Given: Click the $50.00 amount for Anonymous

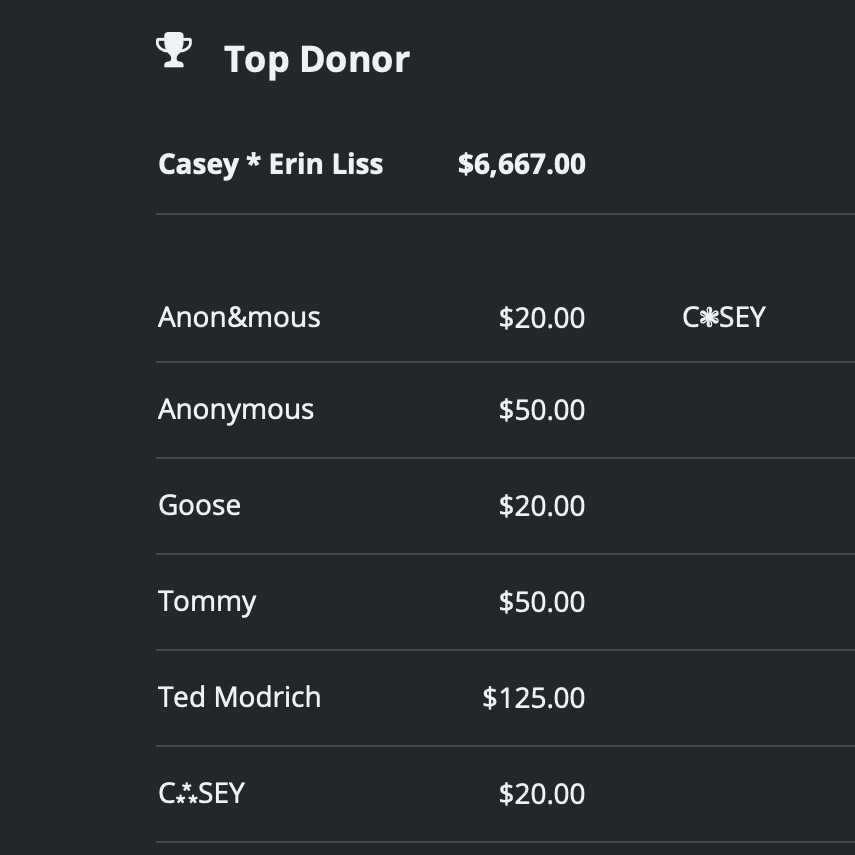Looking at the screenshot, I should coord(542,410).
